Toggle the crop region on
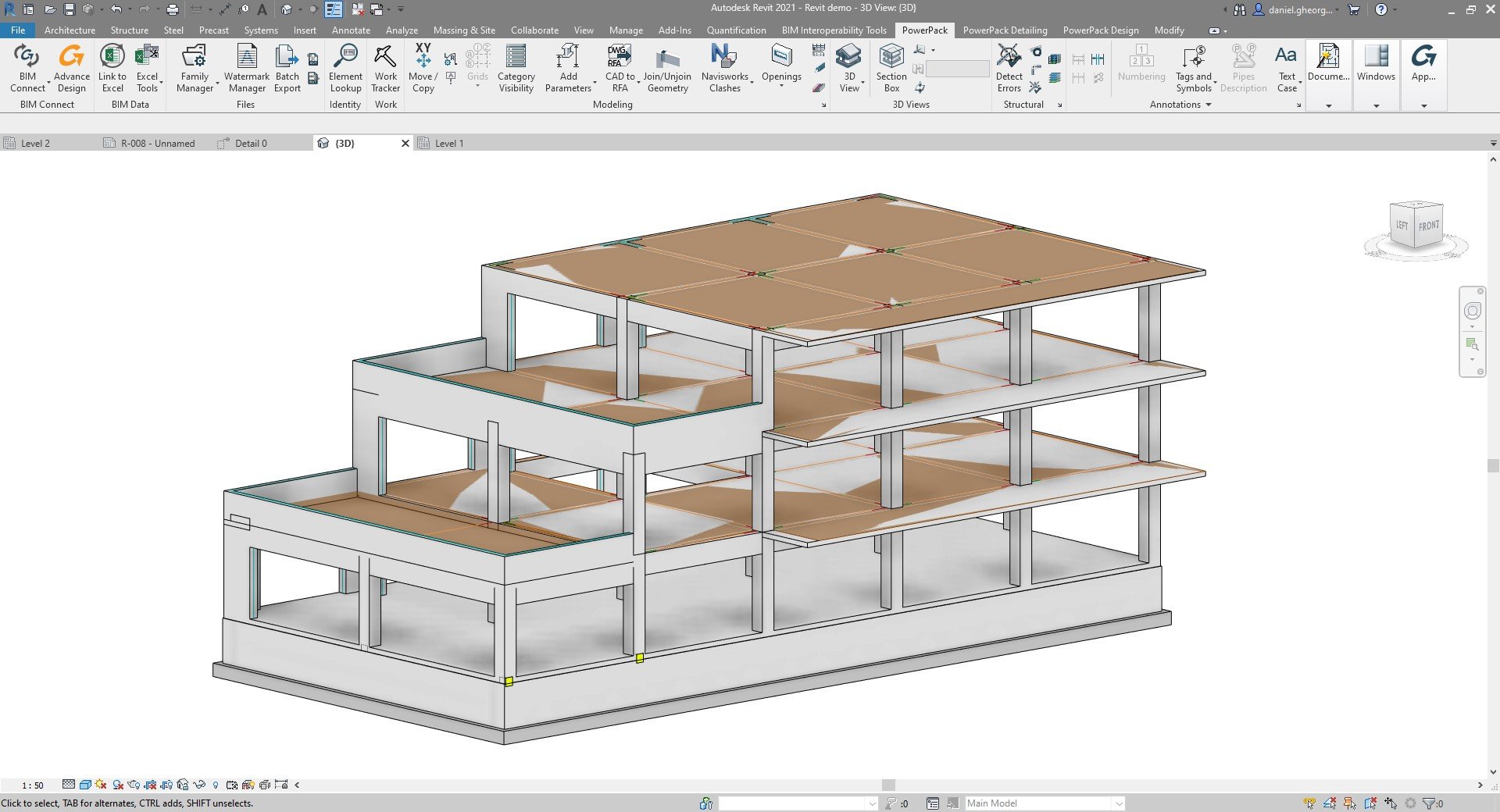The height and width of the screenshot is (812, 1500). (x=152, y=785)
